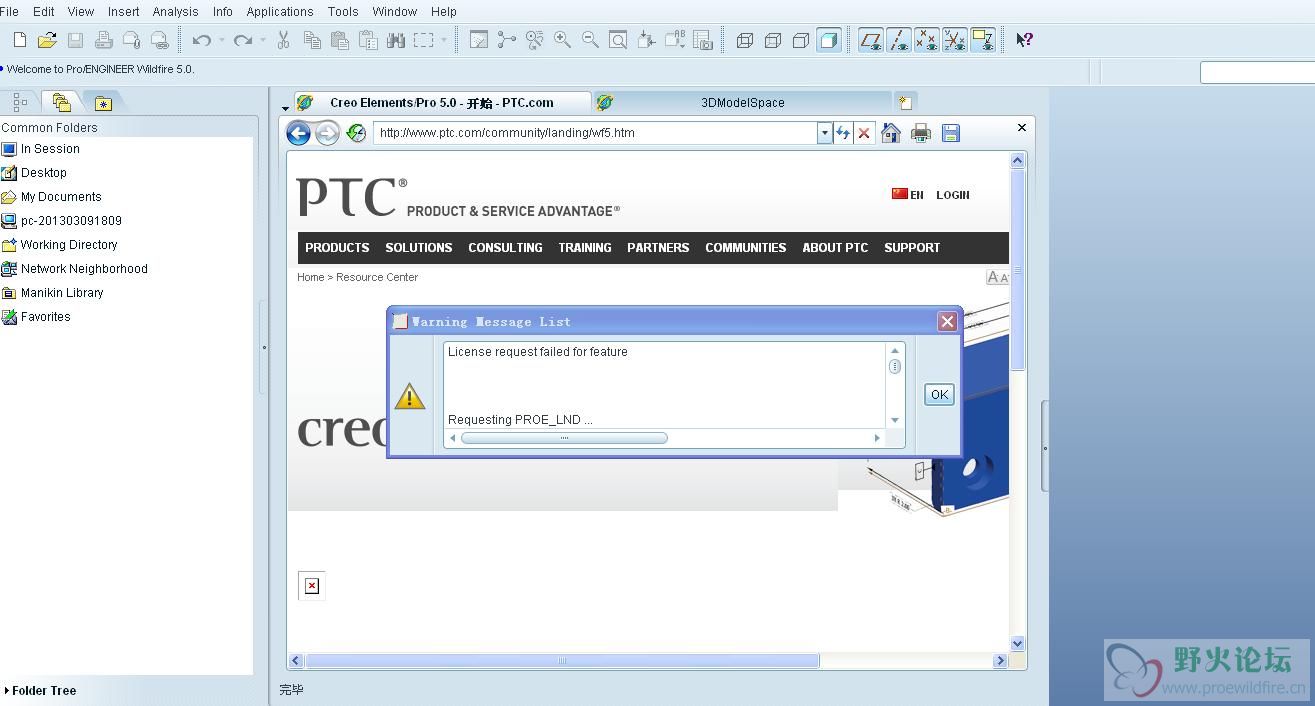Switch to Model Tree navigator tab

[19, 102]
